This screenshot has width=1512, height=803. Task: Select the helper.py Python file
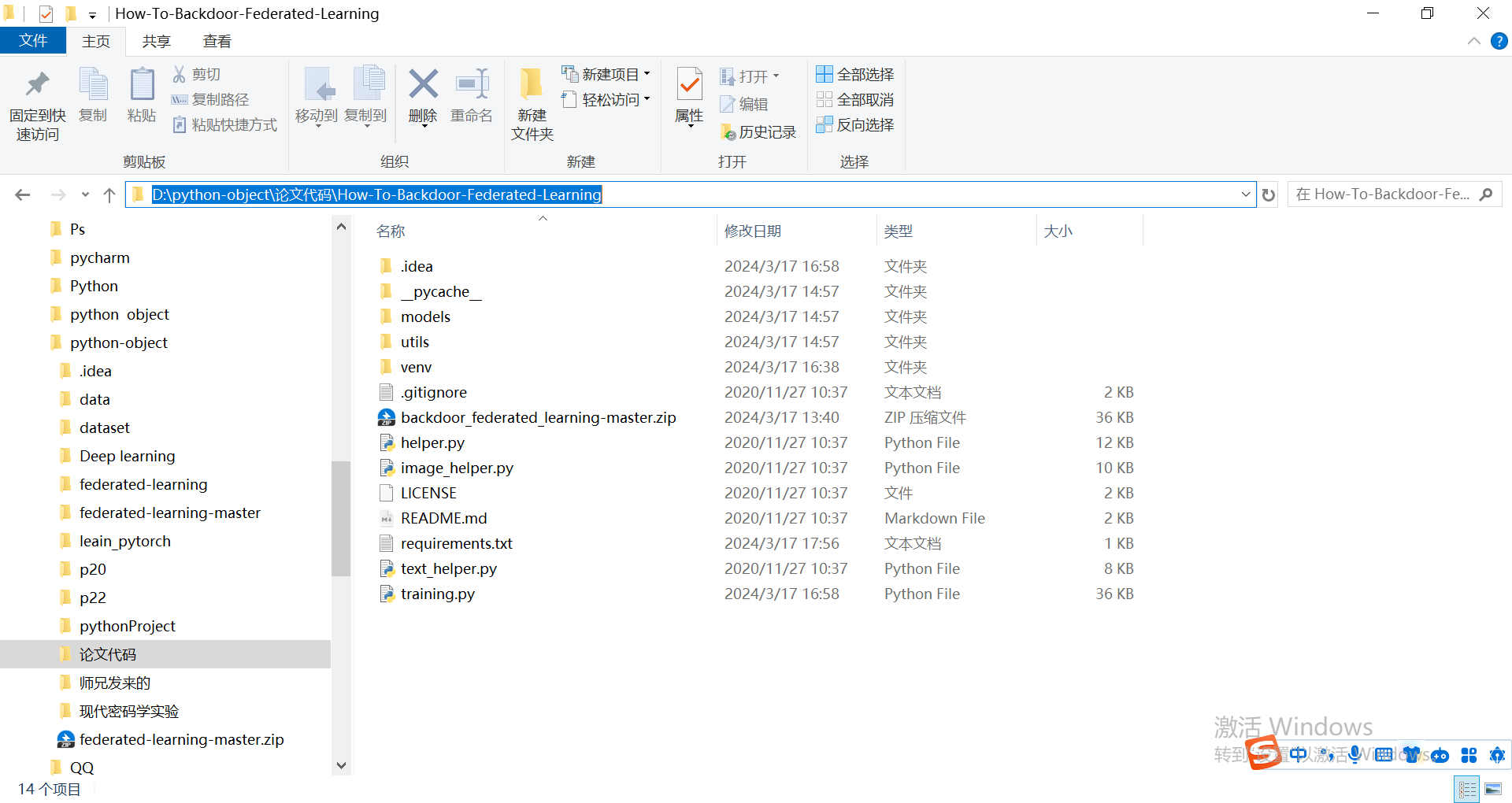(x=432, y=442)
